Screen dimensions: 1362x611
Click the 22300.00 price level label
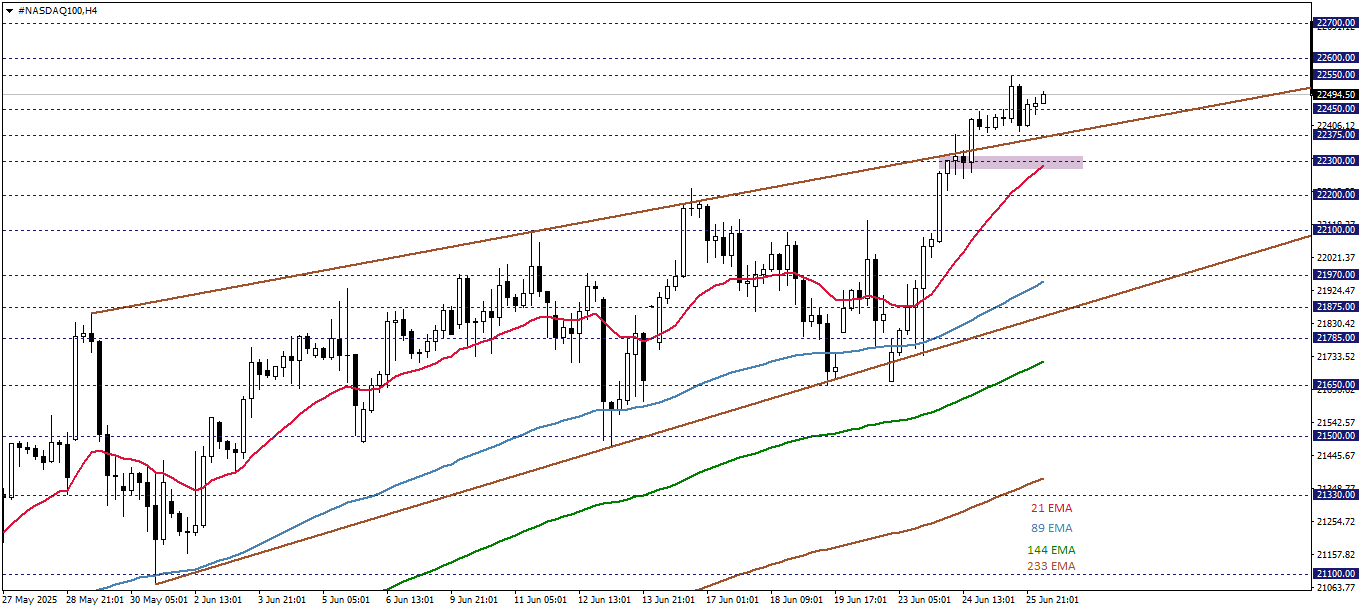point(1336,161)
